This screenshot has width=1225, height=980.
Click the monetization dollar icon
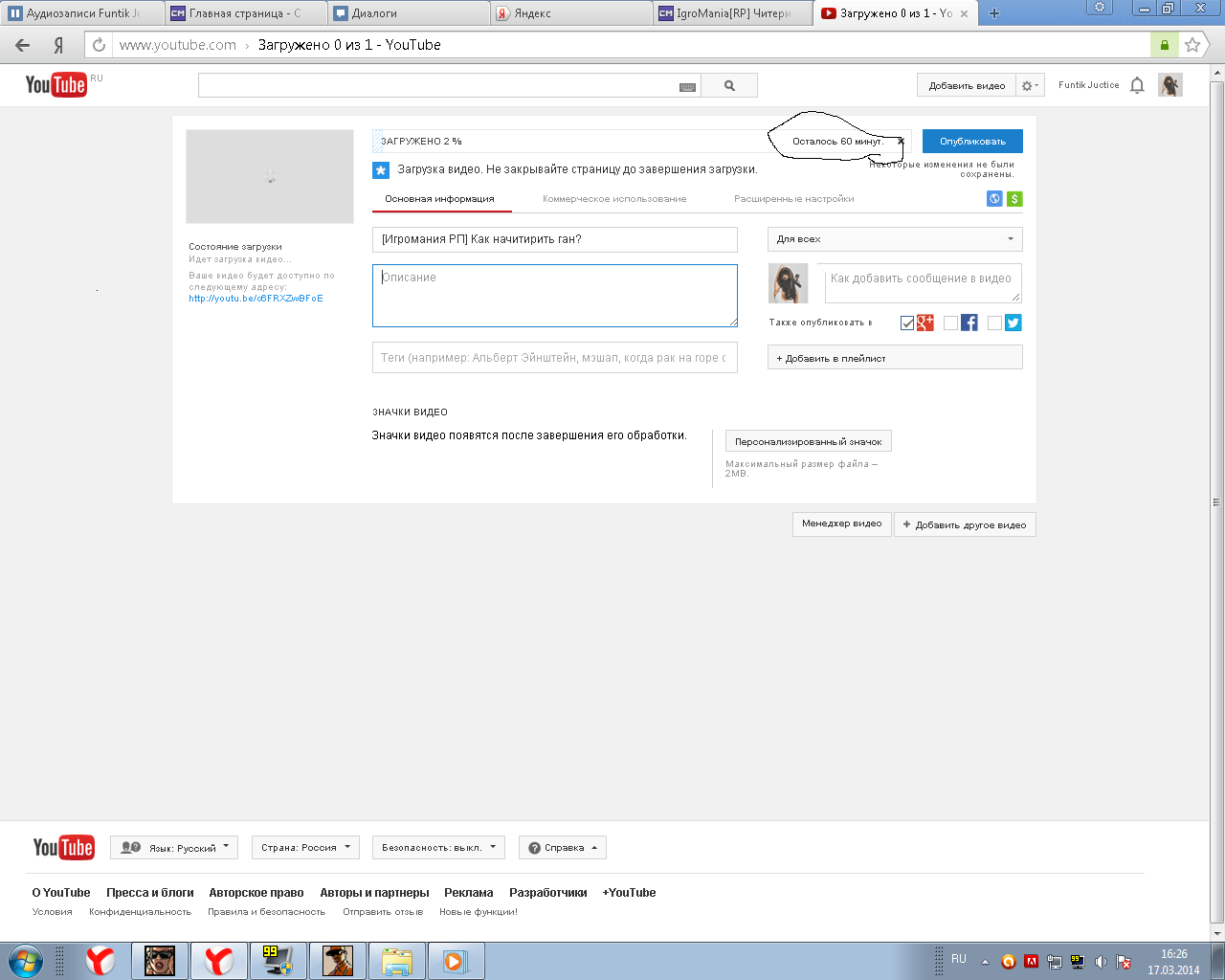pos(1014,199)
